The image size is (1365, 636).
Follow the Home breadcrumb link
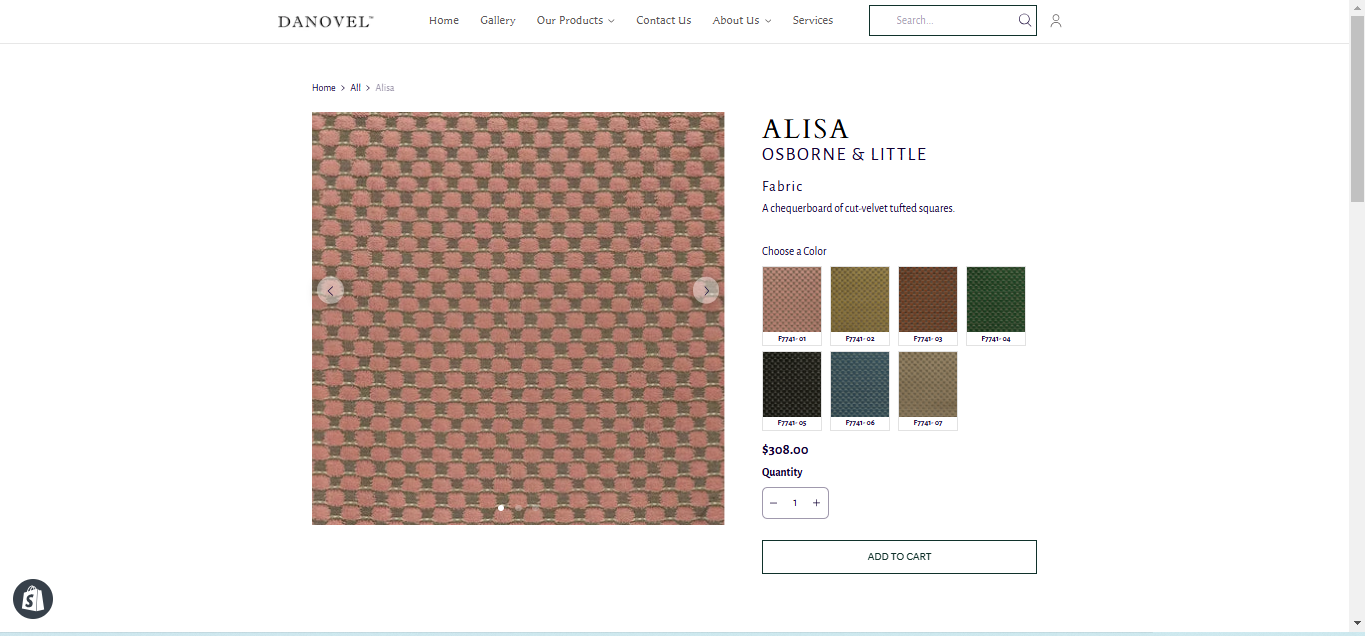tap(324, 88)
